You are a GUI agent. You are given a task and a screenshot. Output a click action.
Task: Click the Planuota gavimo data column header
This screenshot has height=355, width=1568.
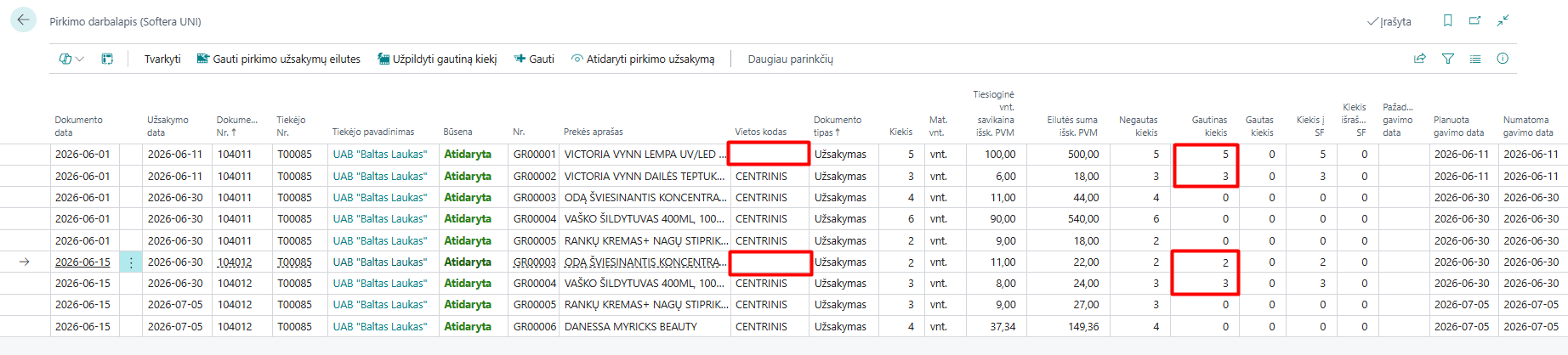pyautogui.click(x=1459, y=126)
